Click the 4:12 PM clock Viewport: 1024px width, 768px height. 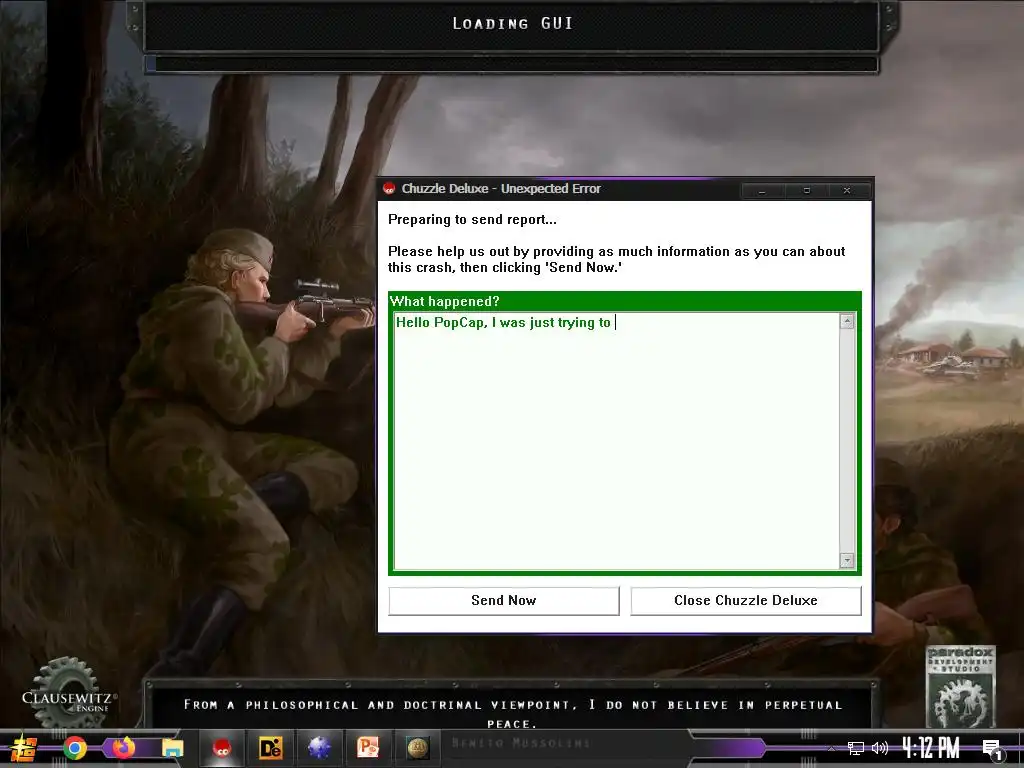click(932, 747)
